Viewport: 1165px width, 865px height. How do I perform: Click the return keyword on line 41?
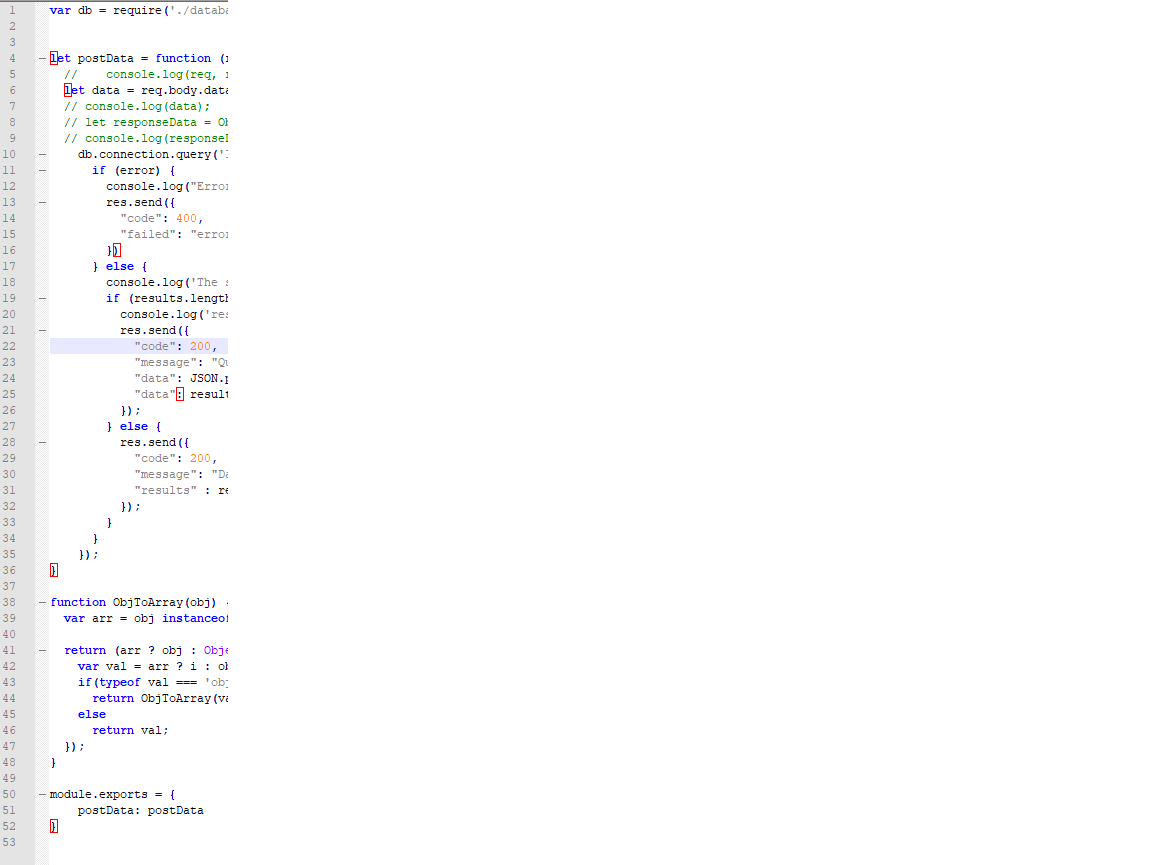(x=85, y=650)
